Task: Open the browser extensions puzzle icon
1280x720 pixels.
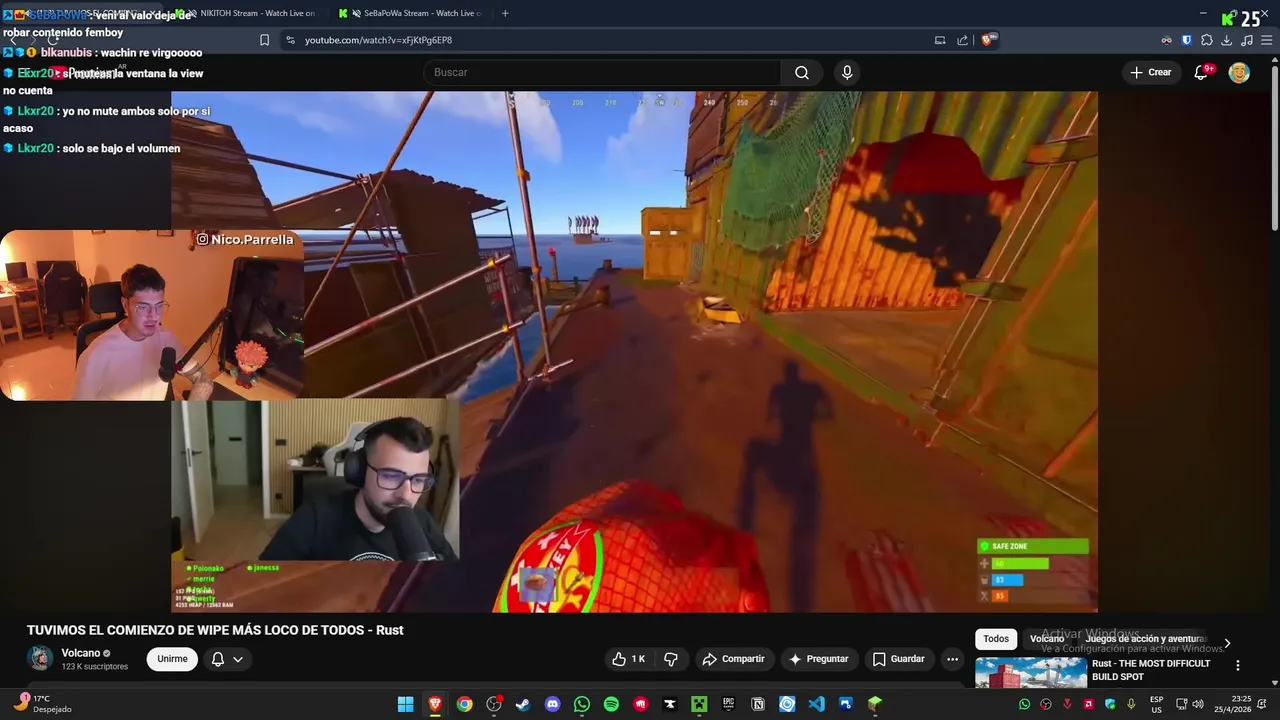Action: 1207,40
